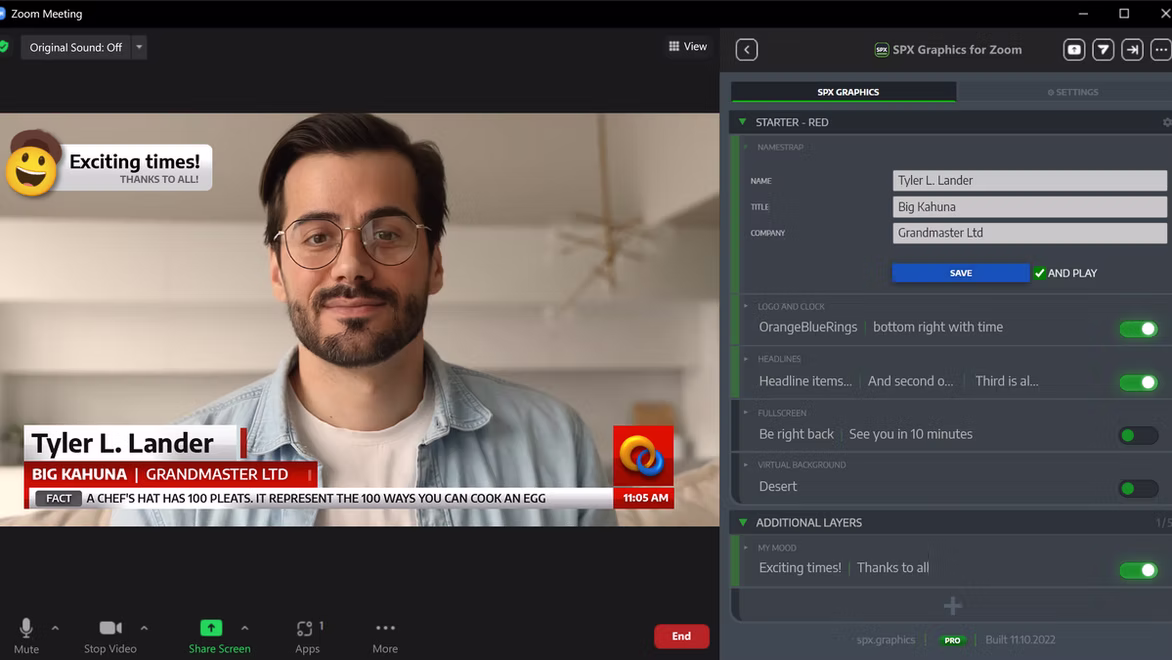Image resolution: width=1172 pixels, height=660 pixels.
Task: Open the More options menu in Zoom toolbar
Action: pyautogui.click(x=385, y=629)
